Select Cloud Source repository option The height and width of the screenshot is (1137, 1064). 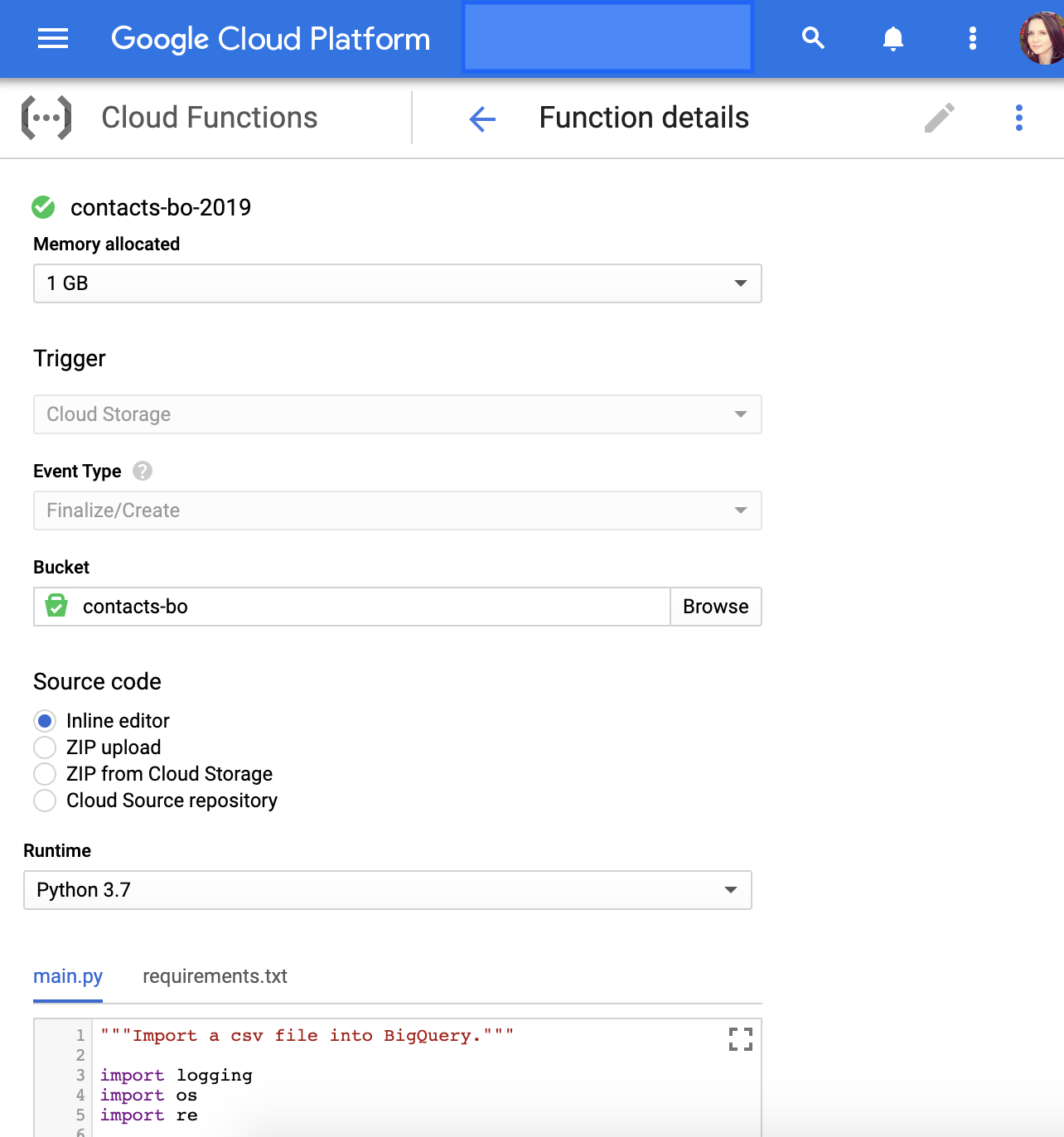[x=45, y=801]
